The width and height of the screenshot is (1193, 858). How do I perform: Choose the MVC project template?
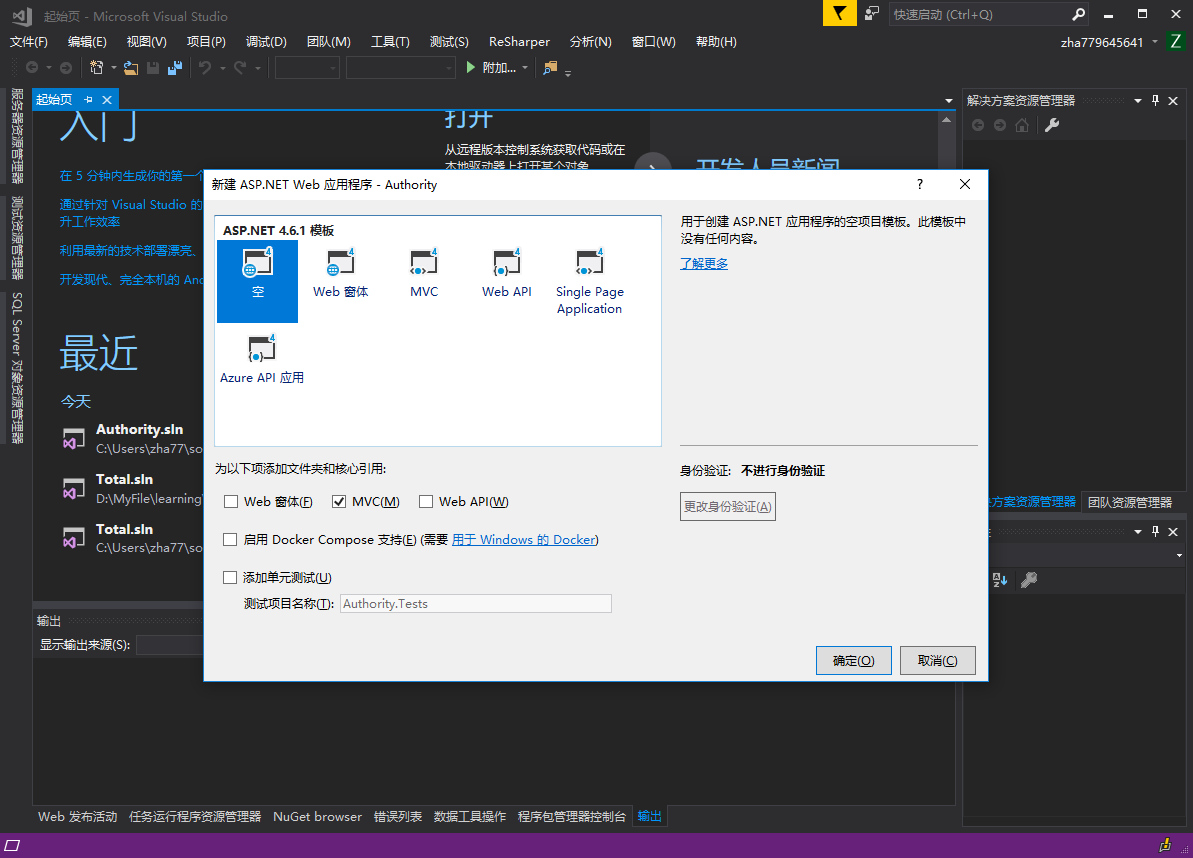[x=424, y=272]
